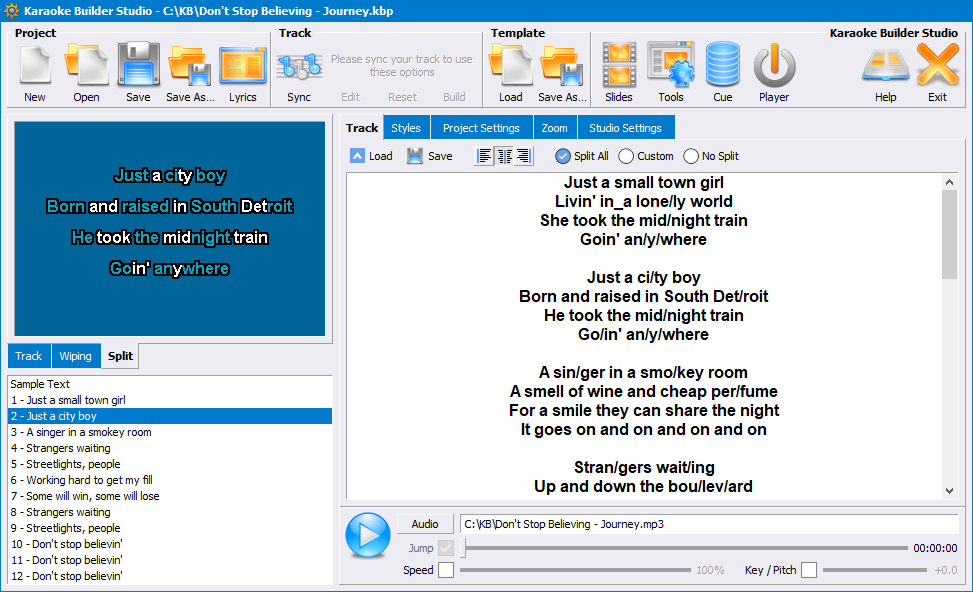Select '9 - Streetlights, people' page
This screenshot has width=973, height=592.
pyautogui.click(x=169, y=528)
